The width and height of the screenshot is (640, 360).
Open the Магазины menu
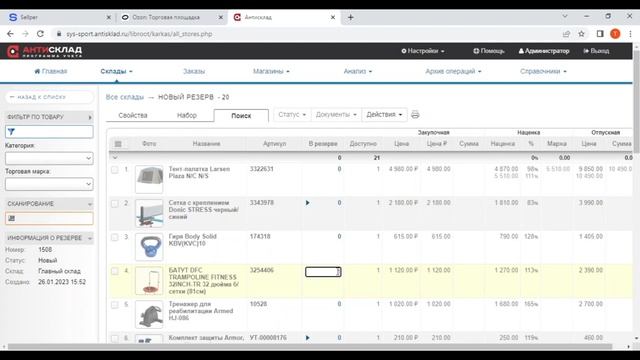point(271,71)
